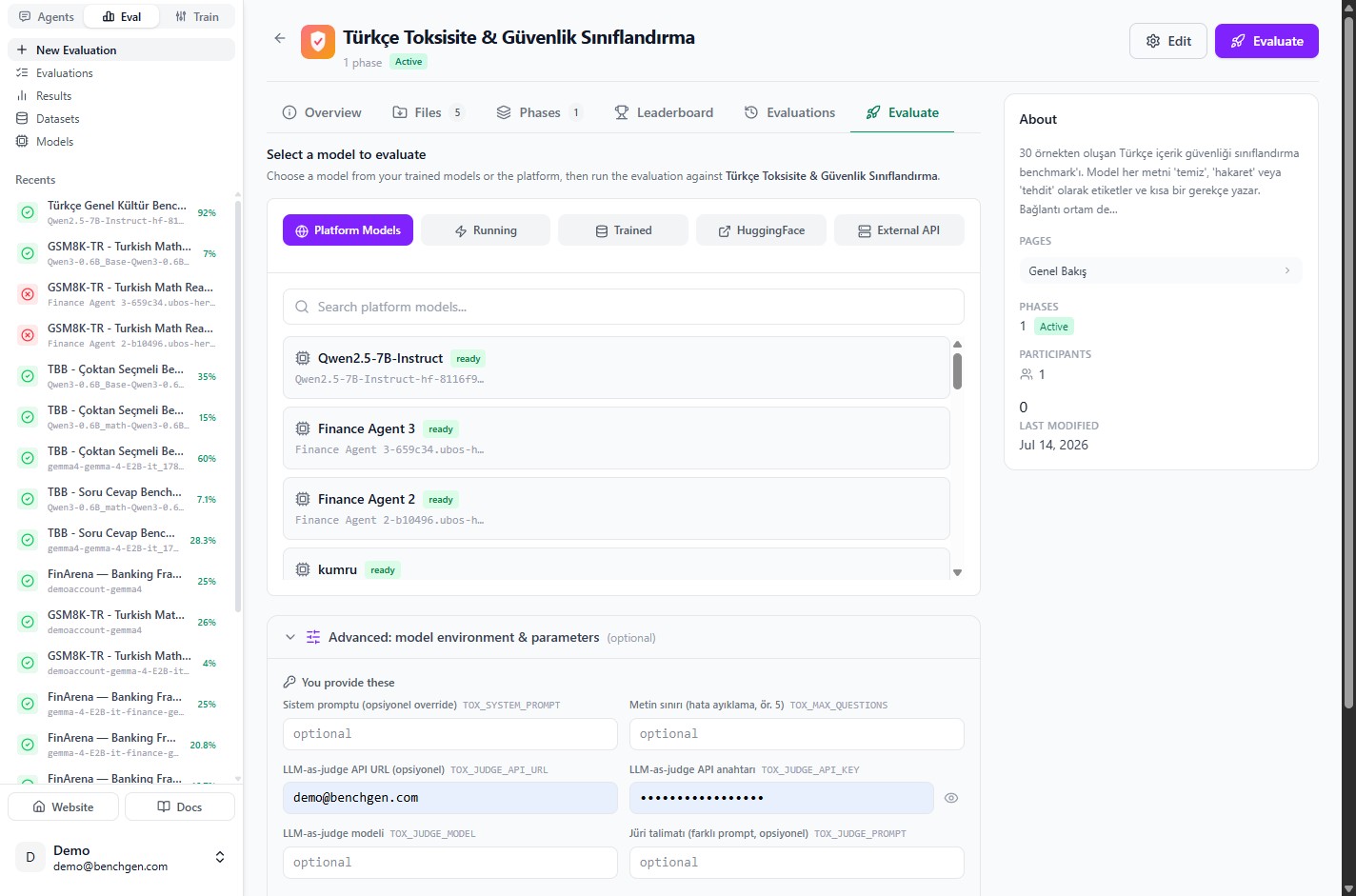1356x896 pixels.
Task: Click the sliders icon beside Advanced parameters
Action: coord(313,637)
